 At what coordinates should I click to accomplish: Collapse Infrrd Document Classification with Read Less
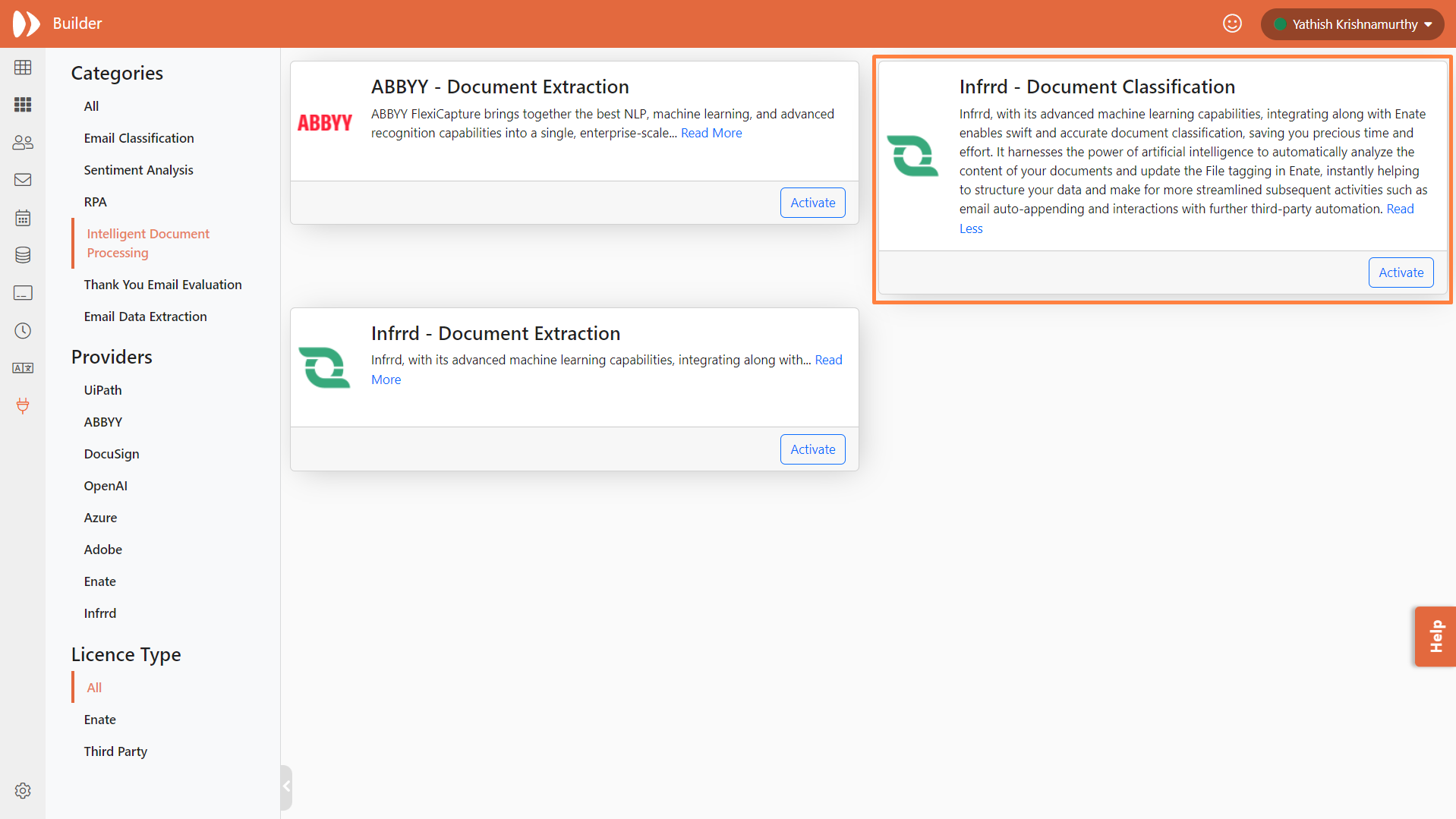pyautogui.click(x=970, y=228)
